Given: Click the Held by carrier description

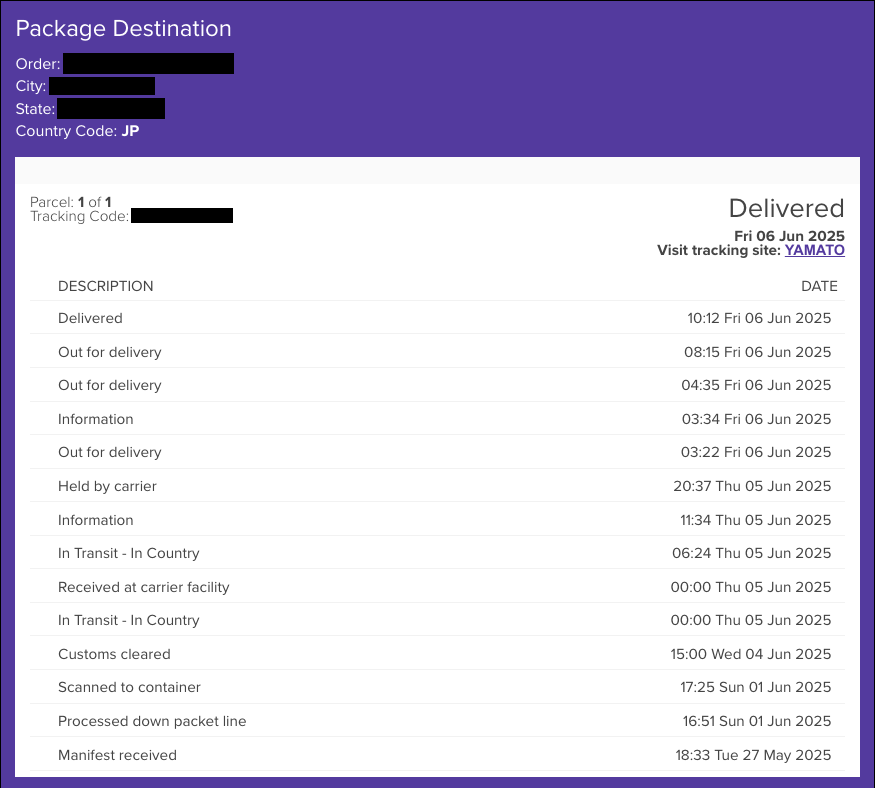Looking at the screenshot, I should point(107,486).
